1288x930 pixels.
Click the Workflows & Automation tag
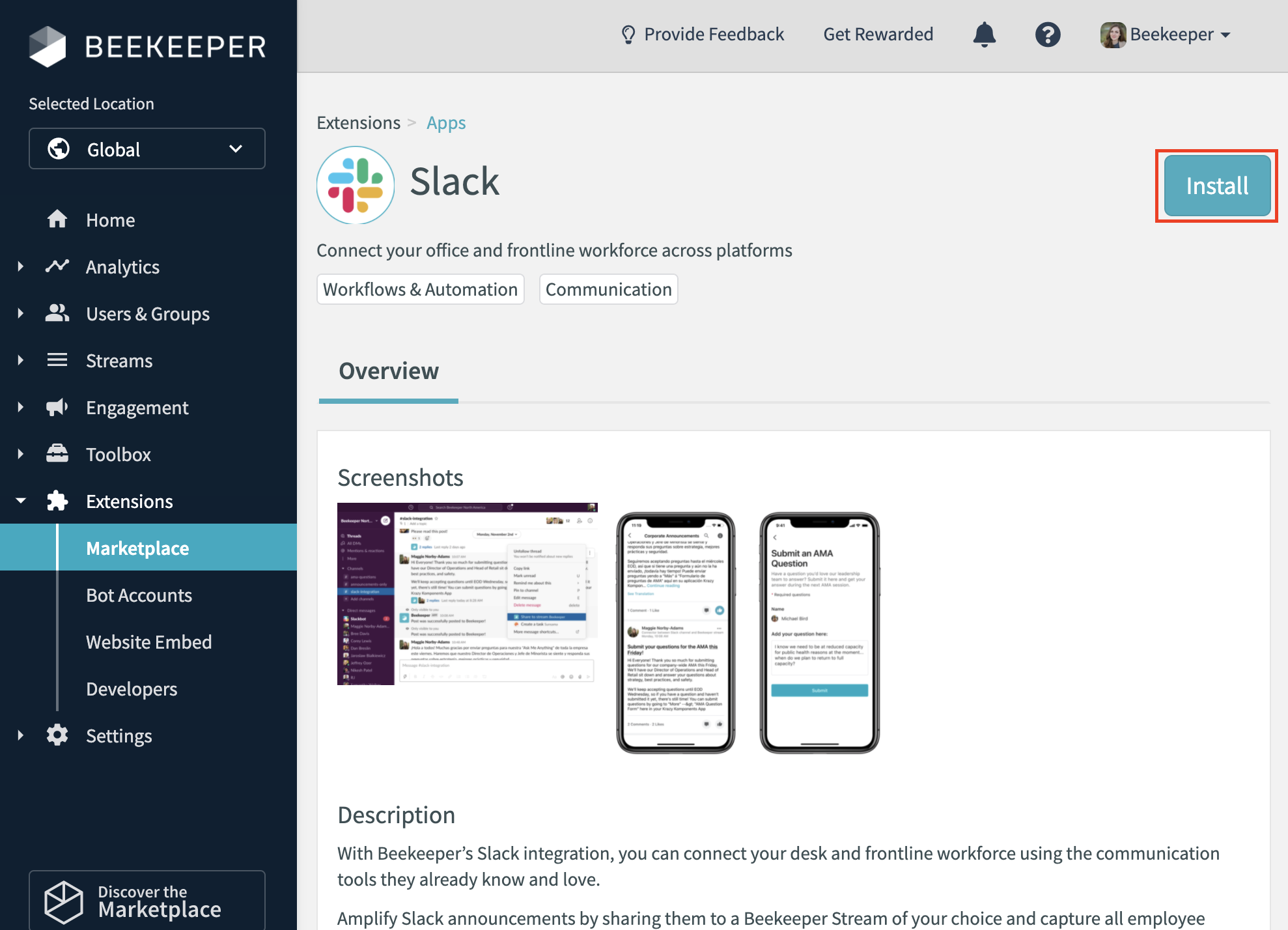(421, 289)
